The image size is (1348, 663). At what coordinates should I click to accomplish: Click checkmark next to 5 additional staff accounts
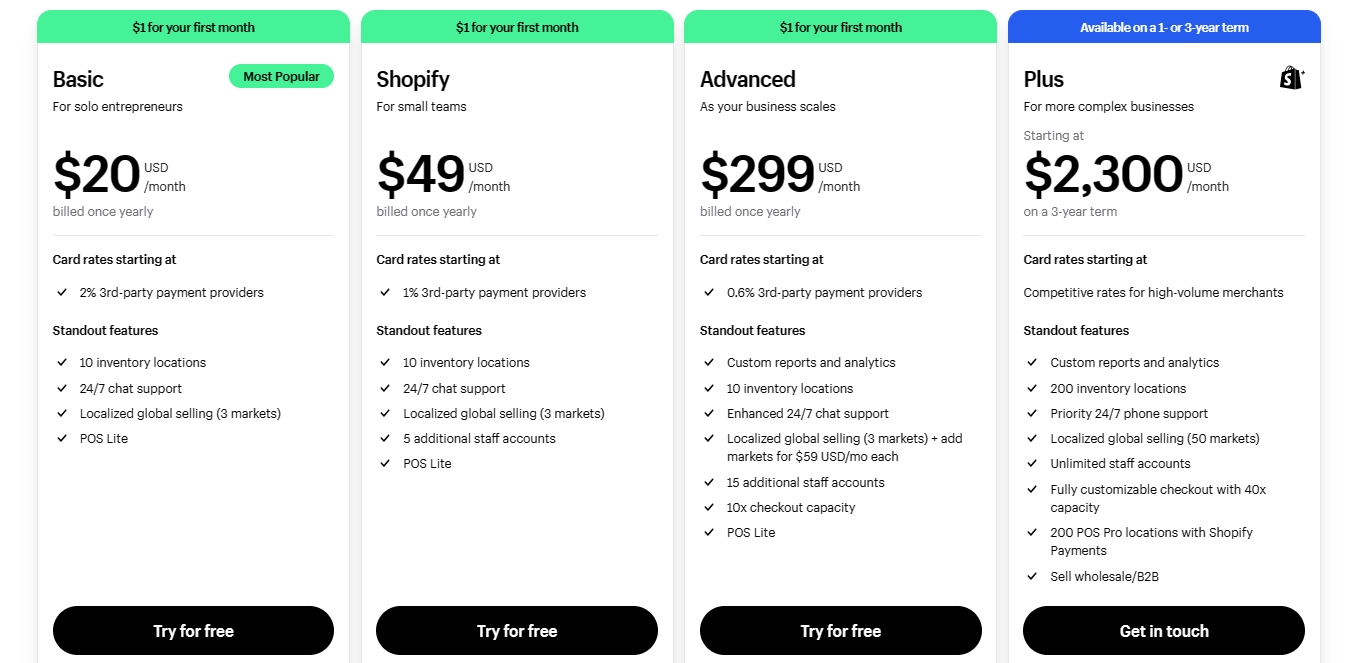click(x=386, y=439)
